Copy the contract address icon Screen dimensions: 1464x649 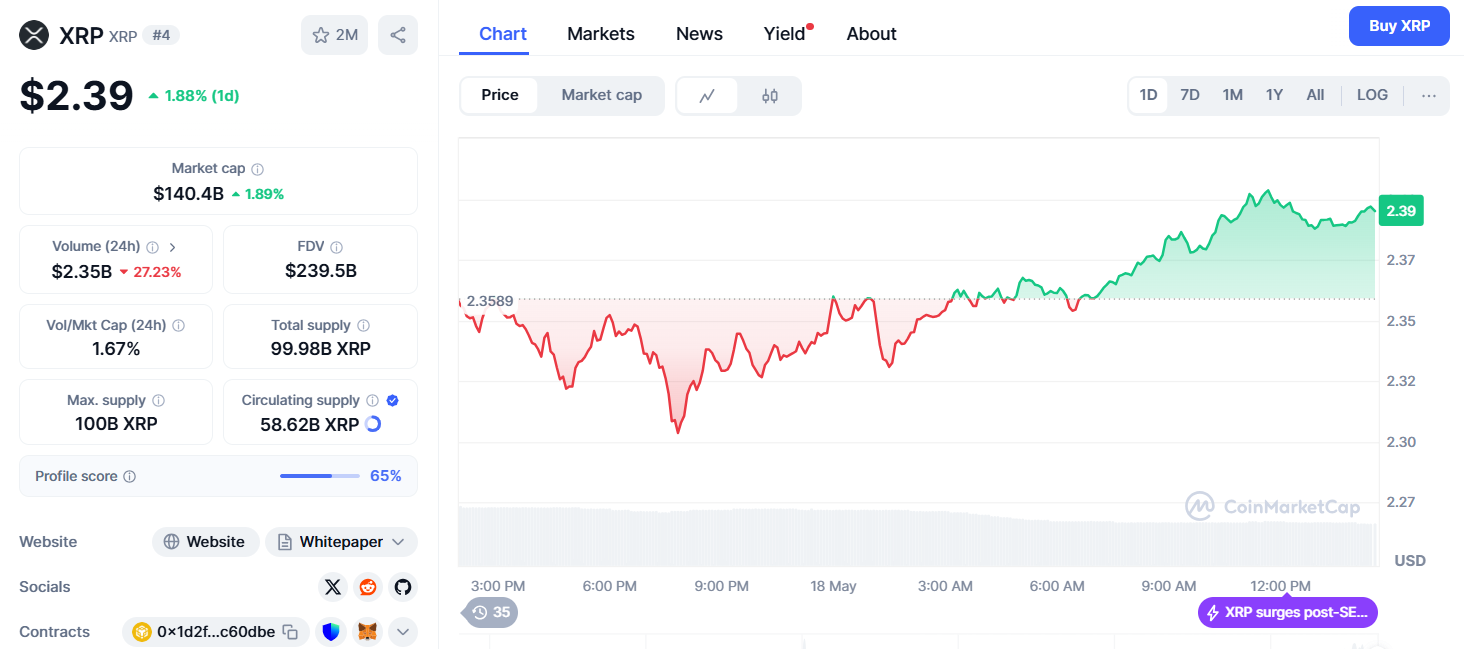click(290, 632)
